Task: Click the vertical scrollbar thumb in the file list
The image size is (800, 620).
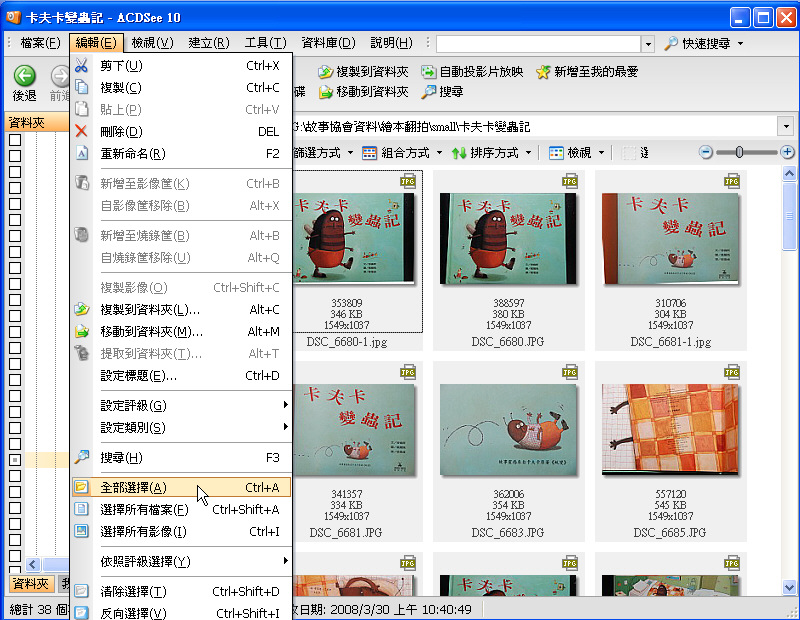Action: click(789, 216)
